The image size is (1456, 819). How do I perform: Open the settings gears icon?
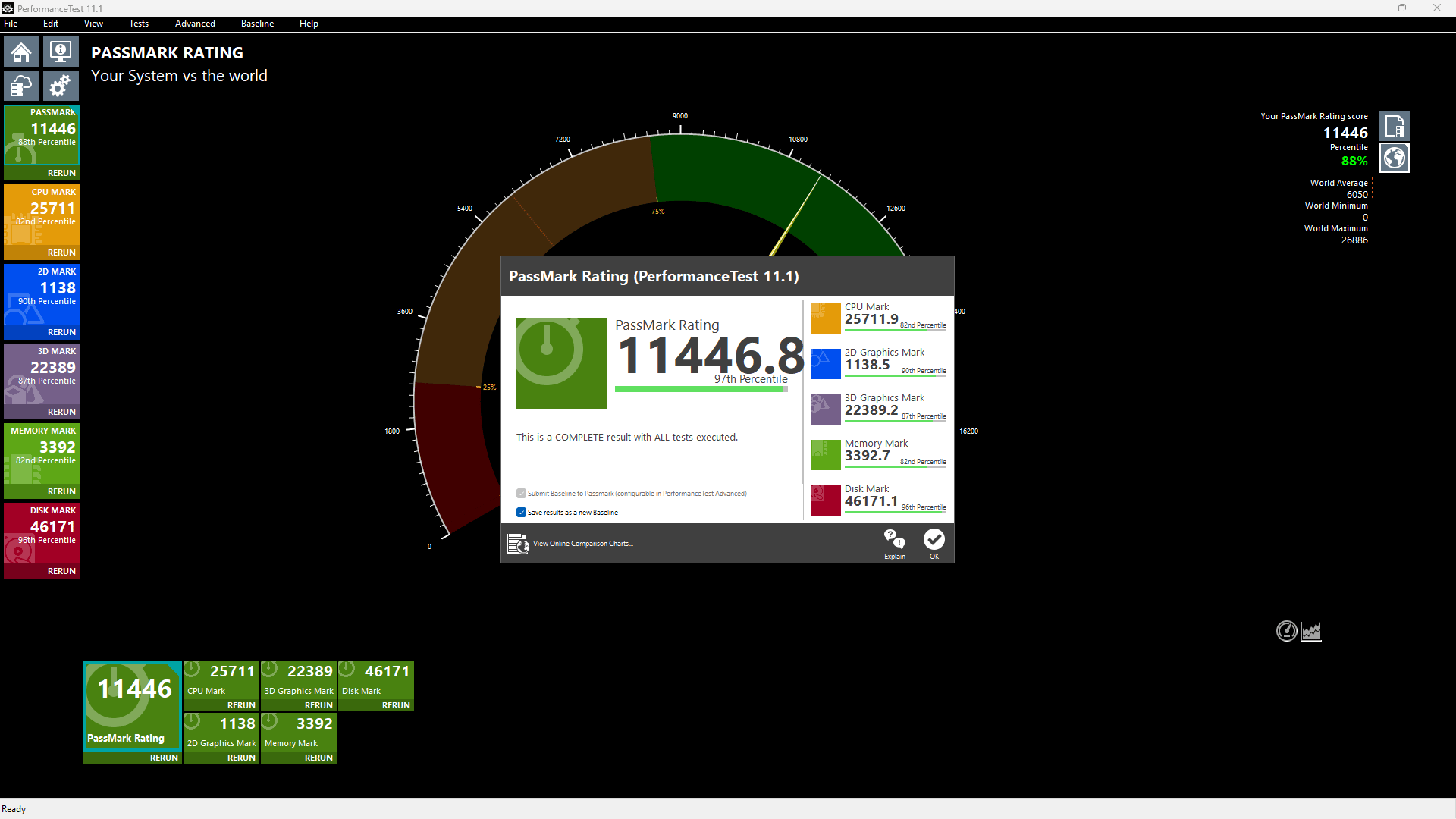point(61,86)
